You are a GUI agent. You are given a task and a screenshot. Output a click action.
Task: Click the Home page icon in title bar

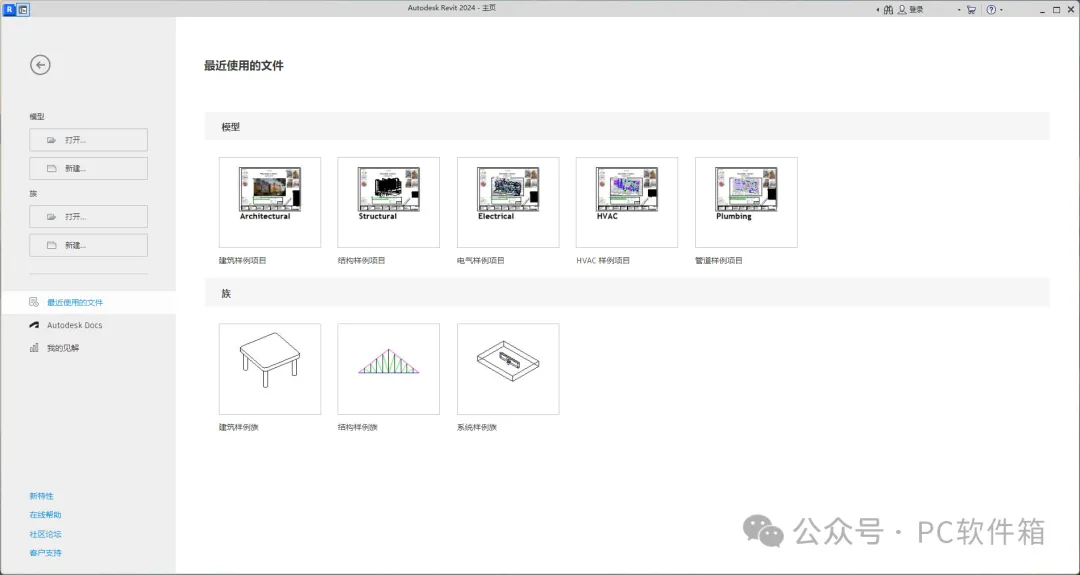tap(23, 10)
